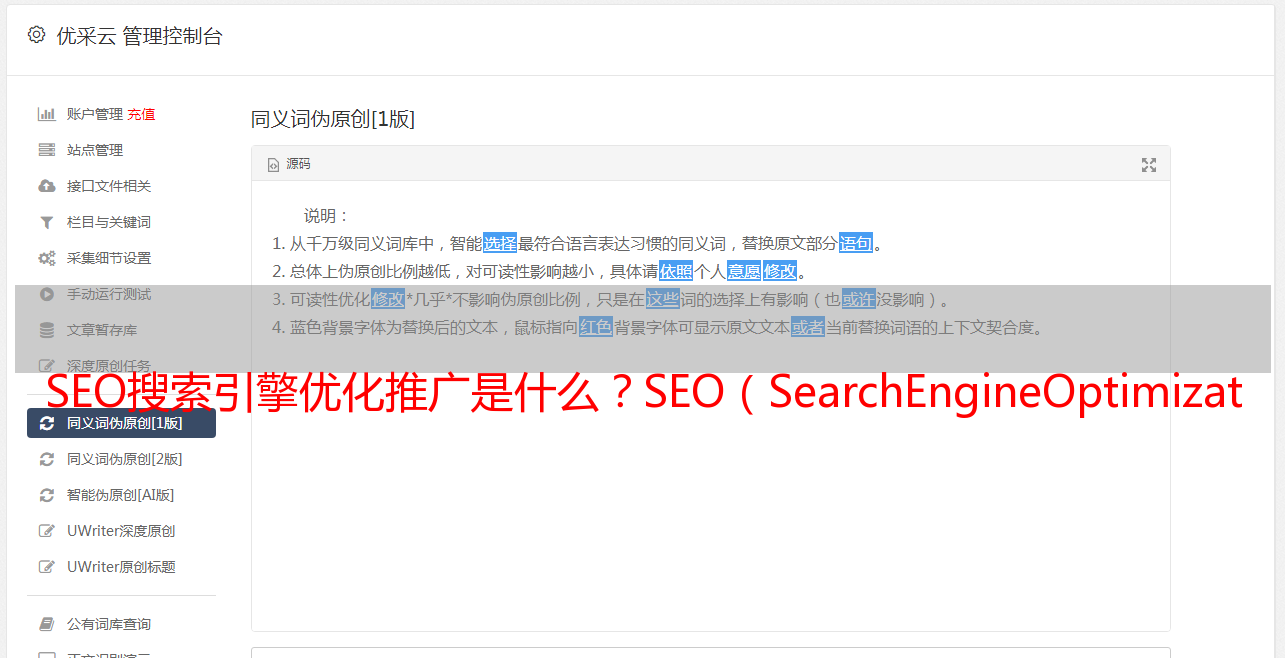Click the highlighted word 选择 in text
This screenshot has height=658, width=1285.
(500, 243)
